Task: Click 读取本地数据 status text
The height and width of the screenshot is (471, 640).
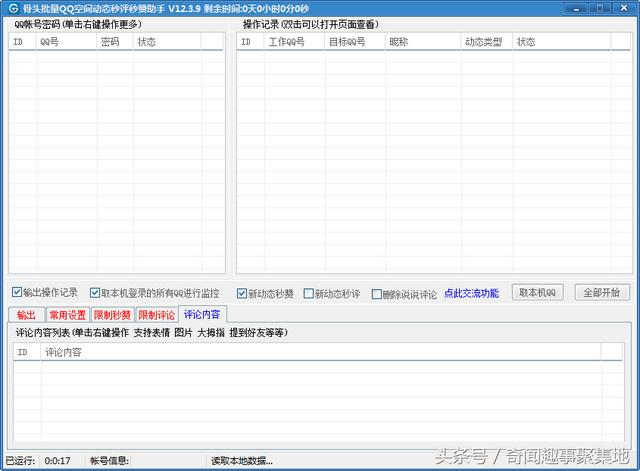Action: tap(242, 461)
